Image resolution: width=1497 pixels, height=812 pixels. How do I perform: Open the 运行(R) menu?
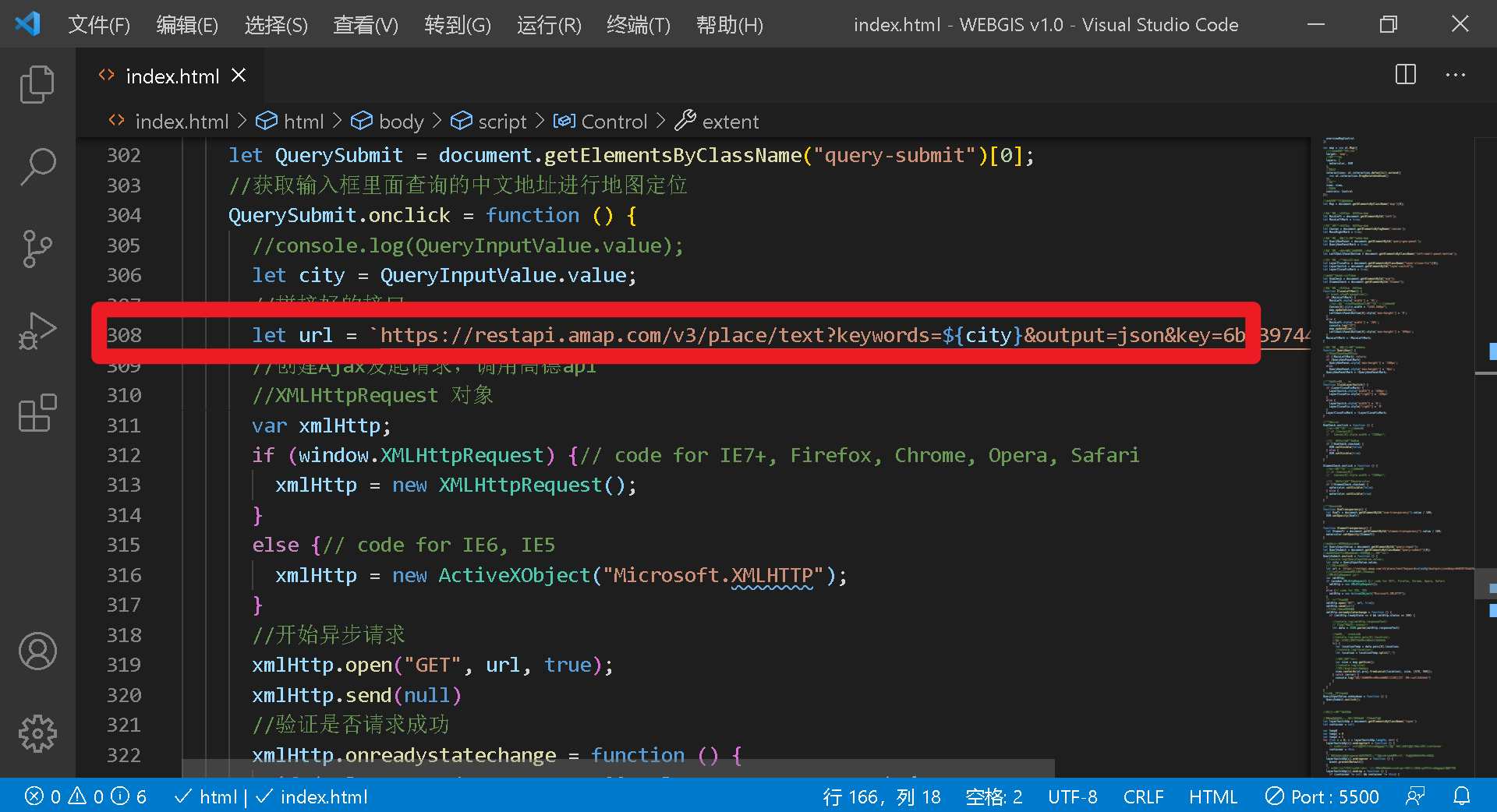549,25
